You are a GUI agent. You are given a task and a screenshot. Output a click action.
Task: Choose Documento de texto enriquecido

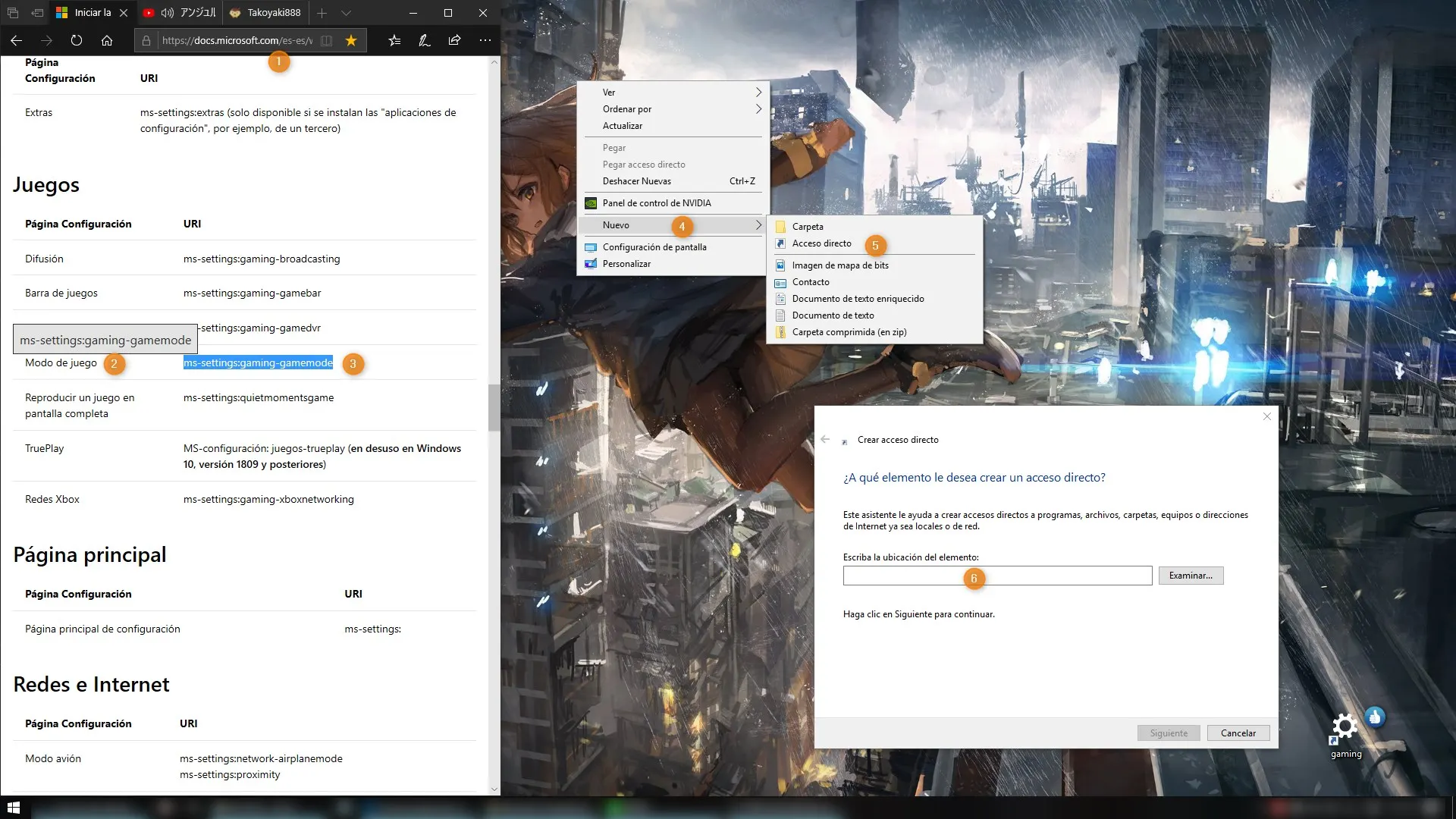pos(875,299)
